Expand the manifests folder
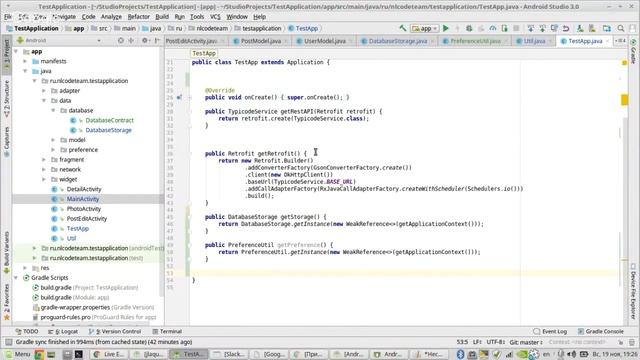 tap(25, 61)
